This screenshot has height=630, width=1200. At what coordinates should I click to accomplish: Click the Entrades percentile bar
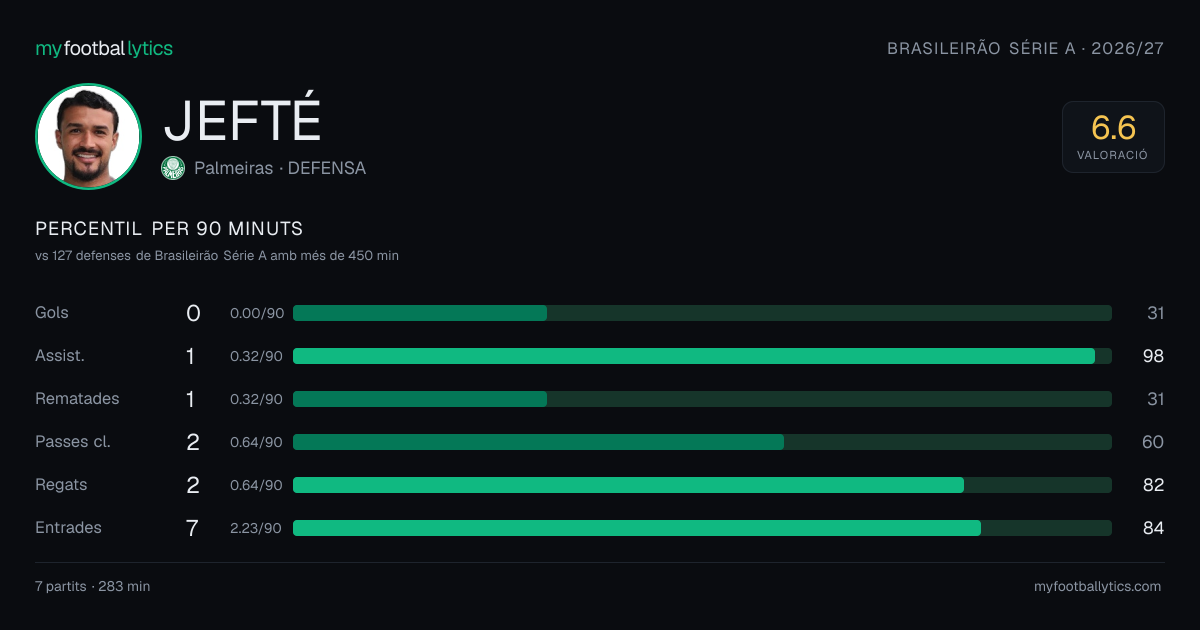[702, 528]
